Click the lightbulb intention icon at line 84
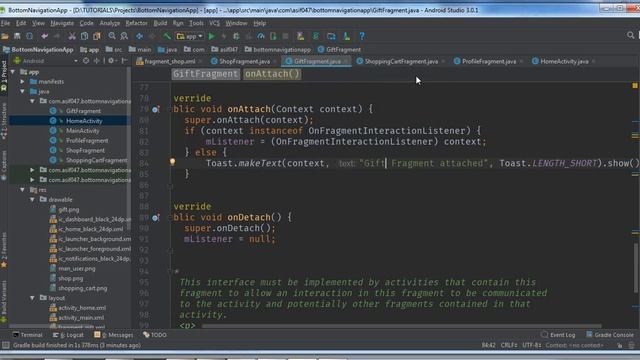 point(173,162)
